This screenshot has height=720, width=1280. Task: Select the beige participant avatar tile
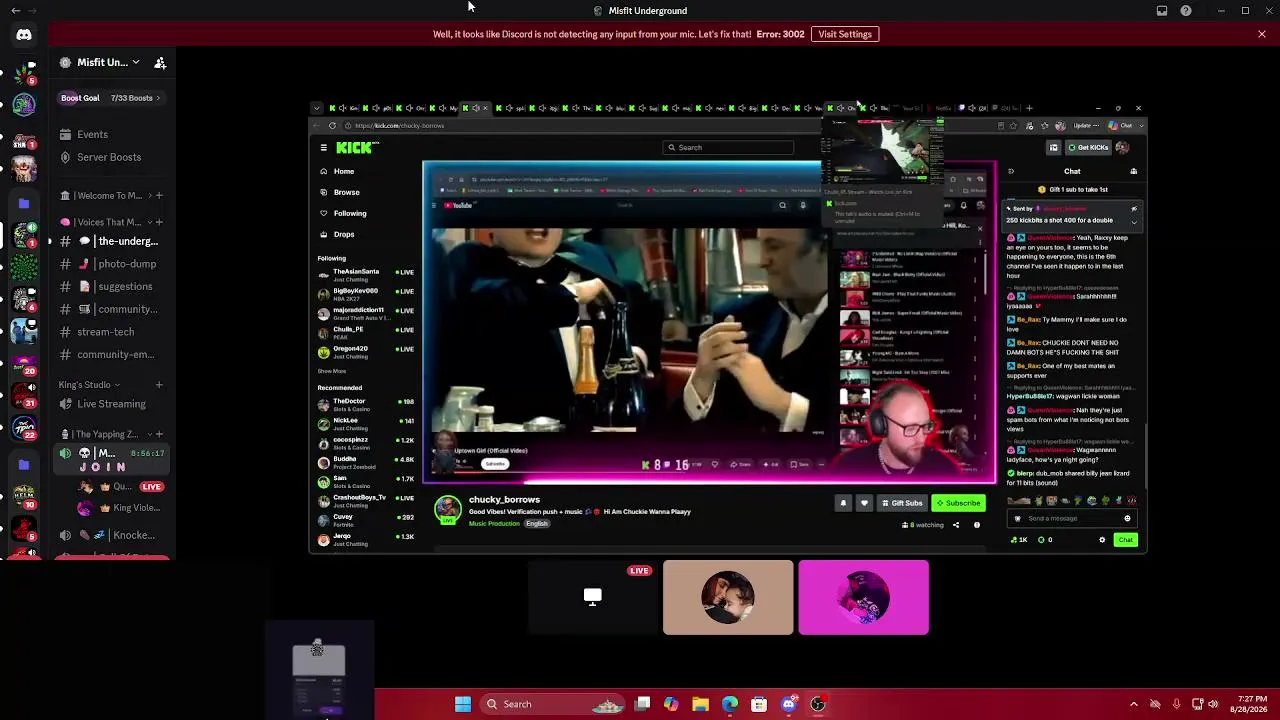[x=728, y=597]
